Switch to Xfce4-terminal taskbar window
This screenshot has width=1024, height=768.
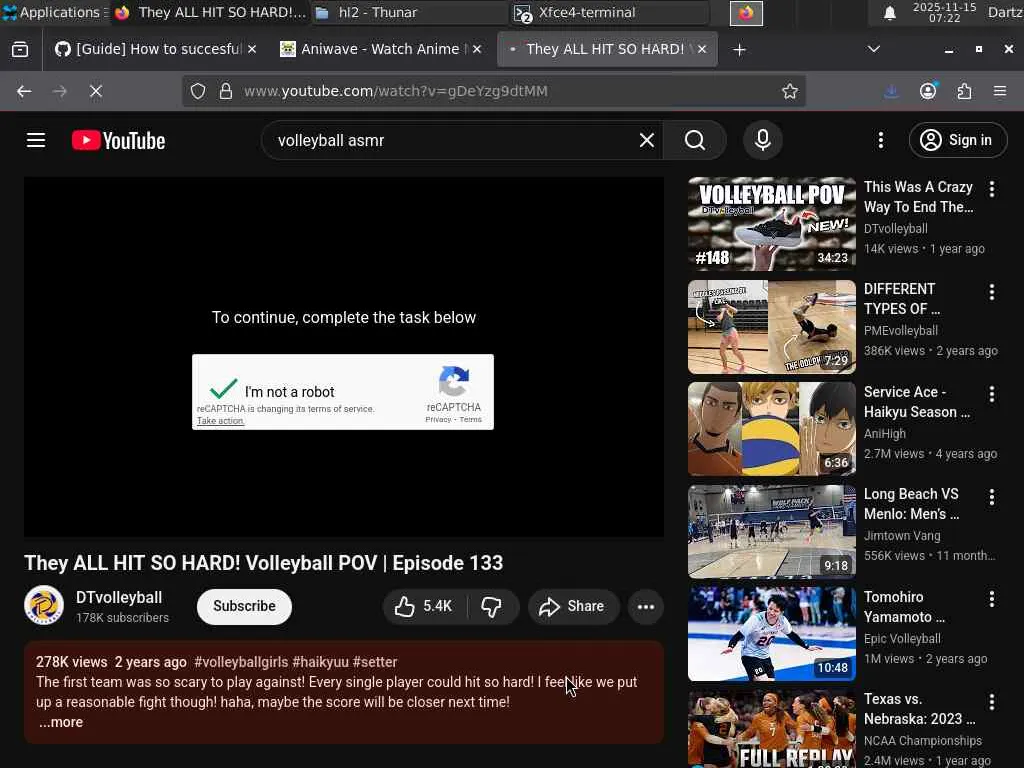click(x=610, y=12)
